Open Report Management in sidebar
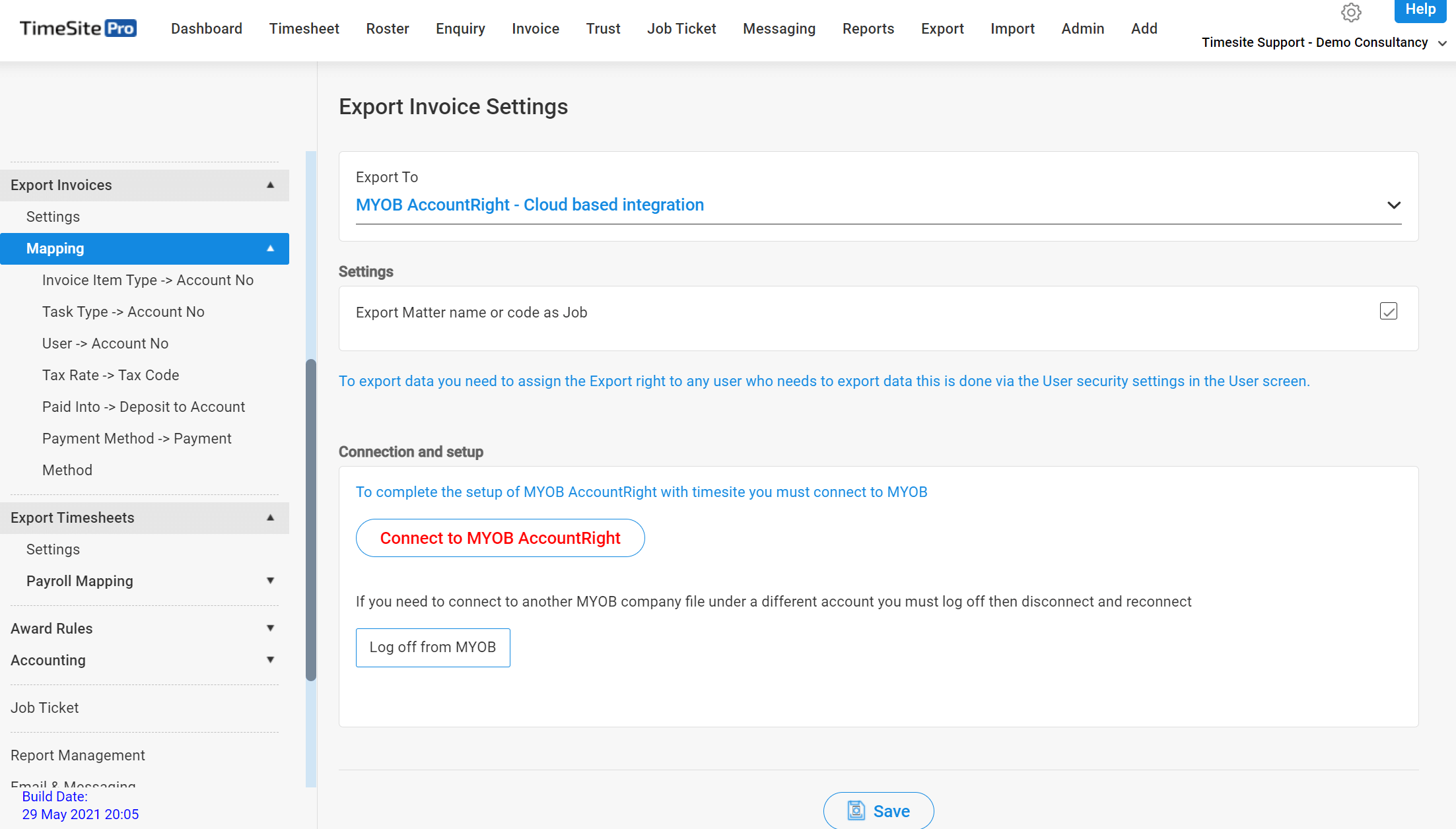1456x829 pixels. [78, 755]
